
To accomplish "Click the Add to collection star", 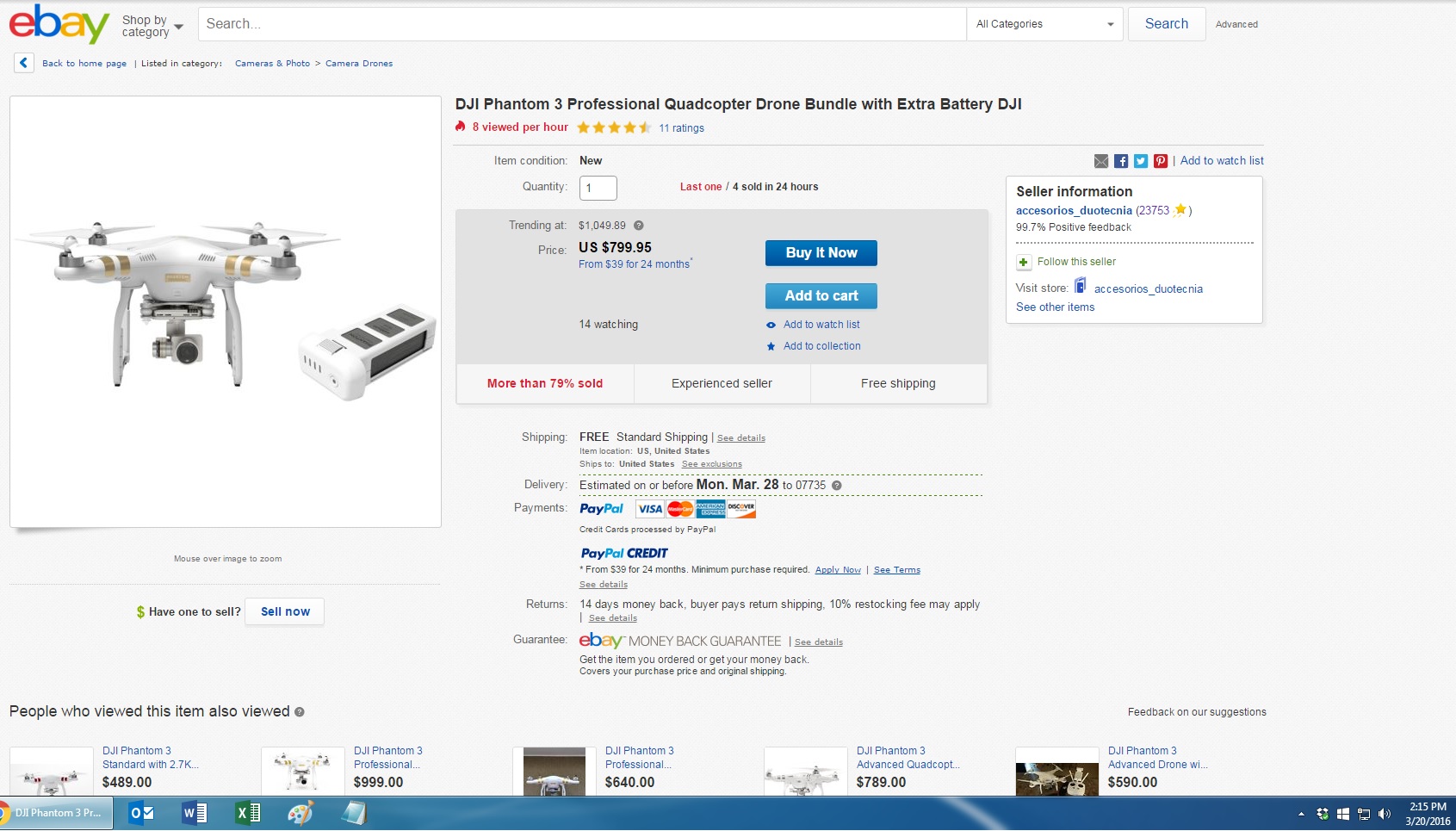I will [771, 346].
